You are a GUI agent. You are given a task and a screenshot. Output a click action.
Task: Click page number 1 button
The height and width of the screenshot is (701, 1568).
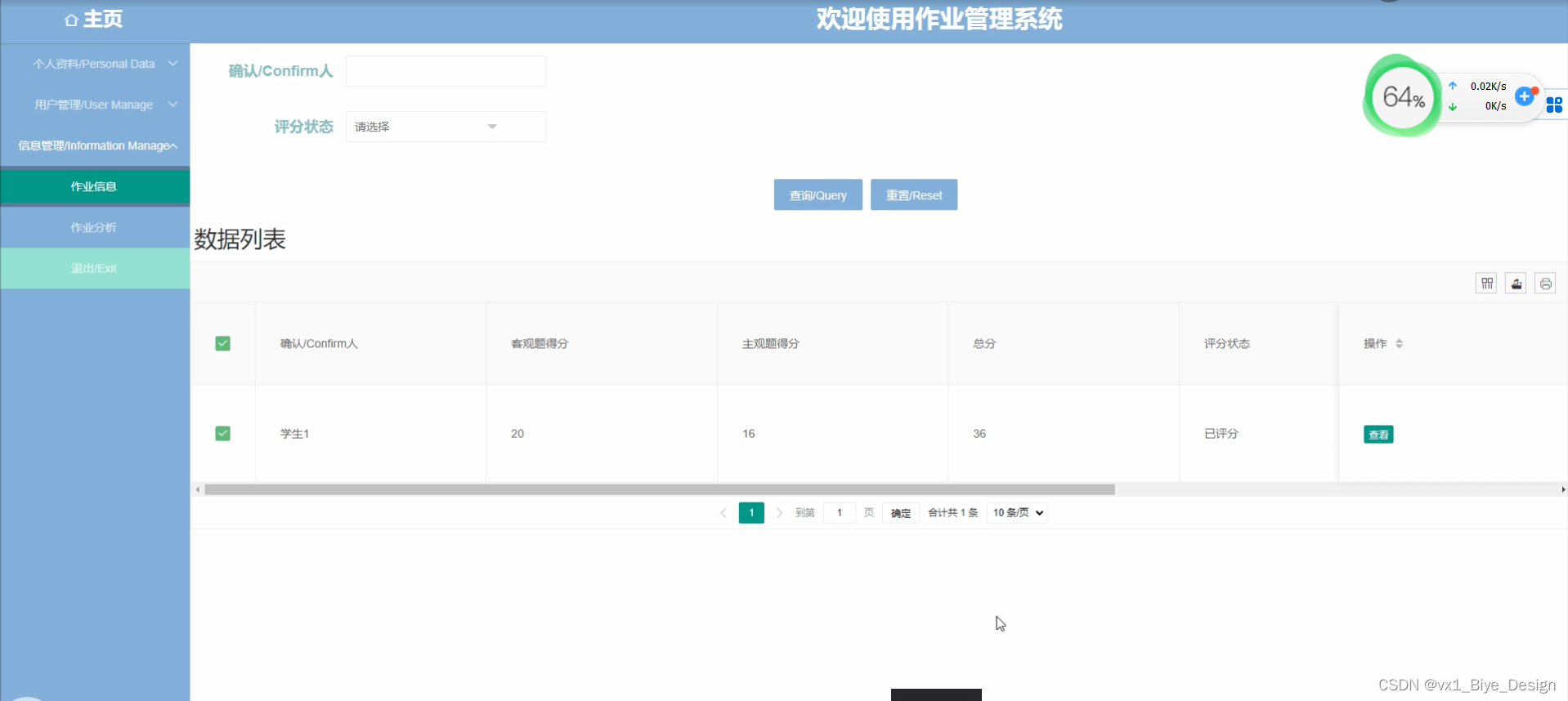[751, 513]
